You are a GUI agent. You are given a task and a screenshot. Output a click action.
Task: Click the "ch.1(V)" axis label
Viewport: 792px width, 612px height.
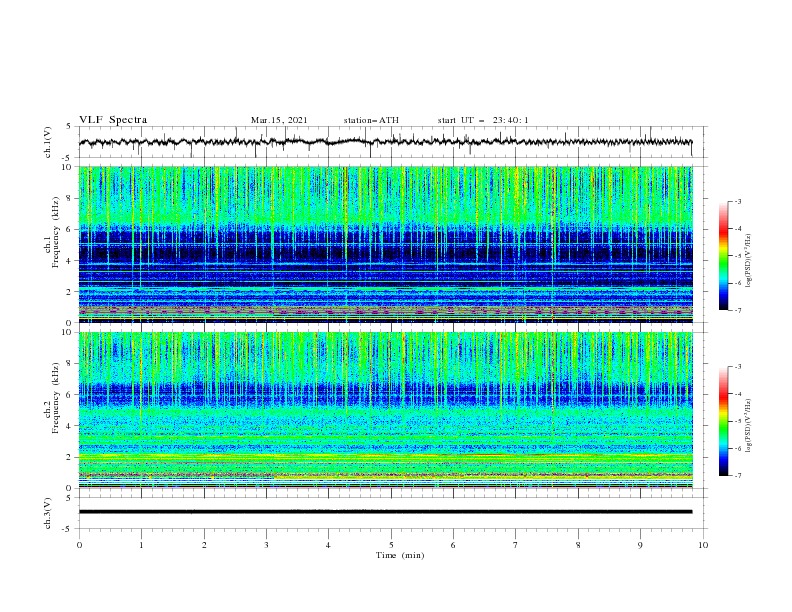48,142
